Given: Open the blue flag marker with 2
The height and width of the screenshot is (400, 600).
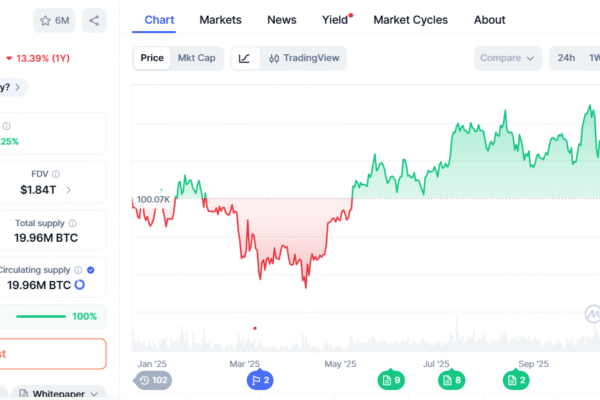Looking at the screenshot, I should [x=259, y=380].
